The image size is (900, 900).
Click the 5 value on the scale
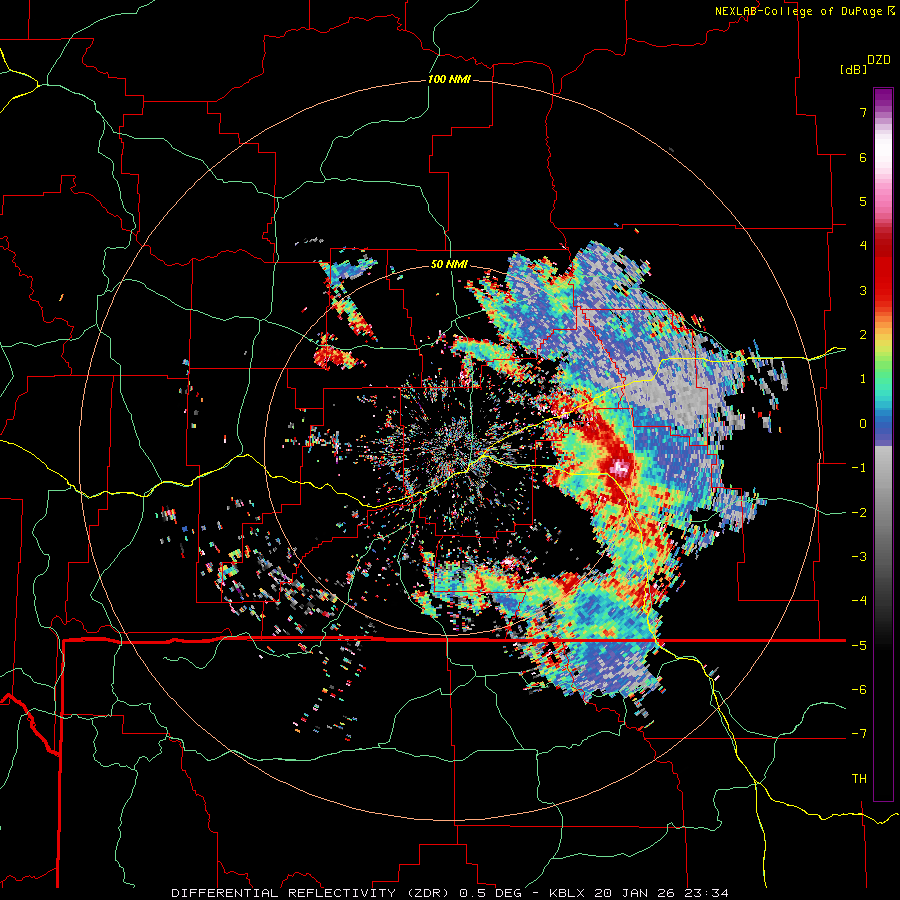[863, 201]
